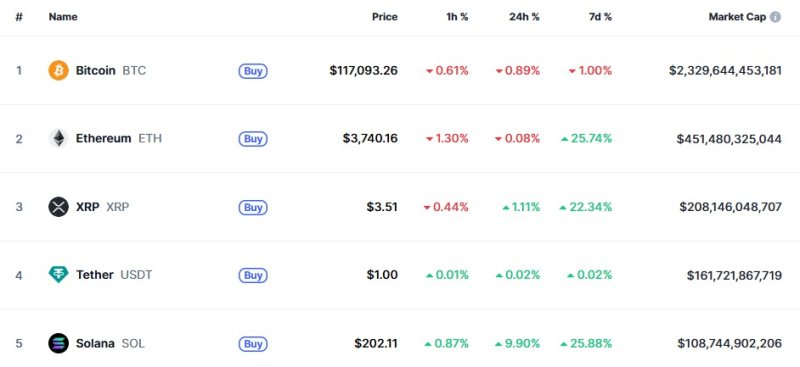800x367 pixels.
Task: Sort by the Name column header
Action: (63, 17)
